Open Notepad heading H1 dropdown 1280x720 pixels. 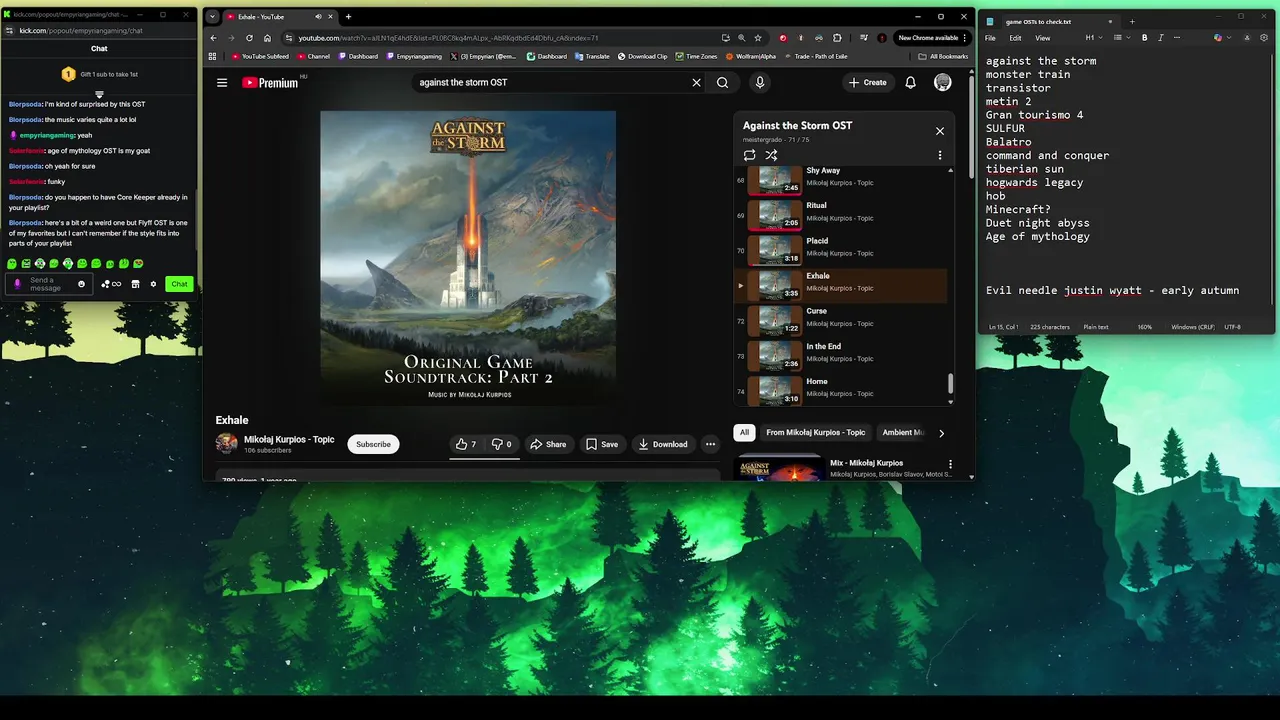coord(1094,38)
